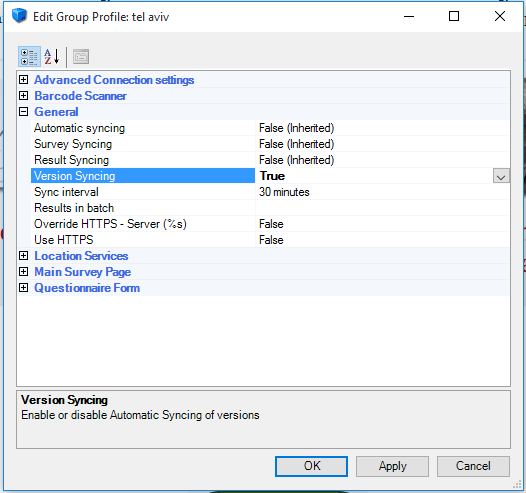
Task: Collapse the General group
Action: pos(23,112)
